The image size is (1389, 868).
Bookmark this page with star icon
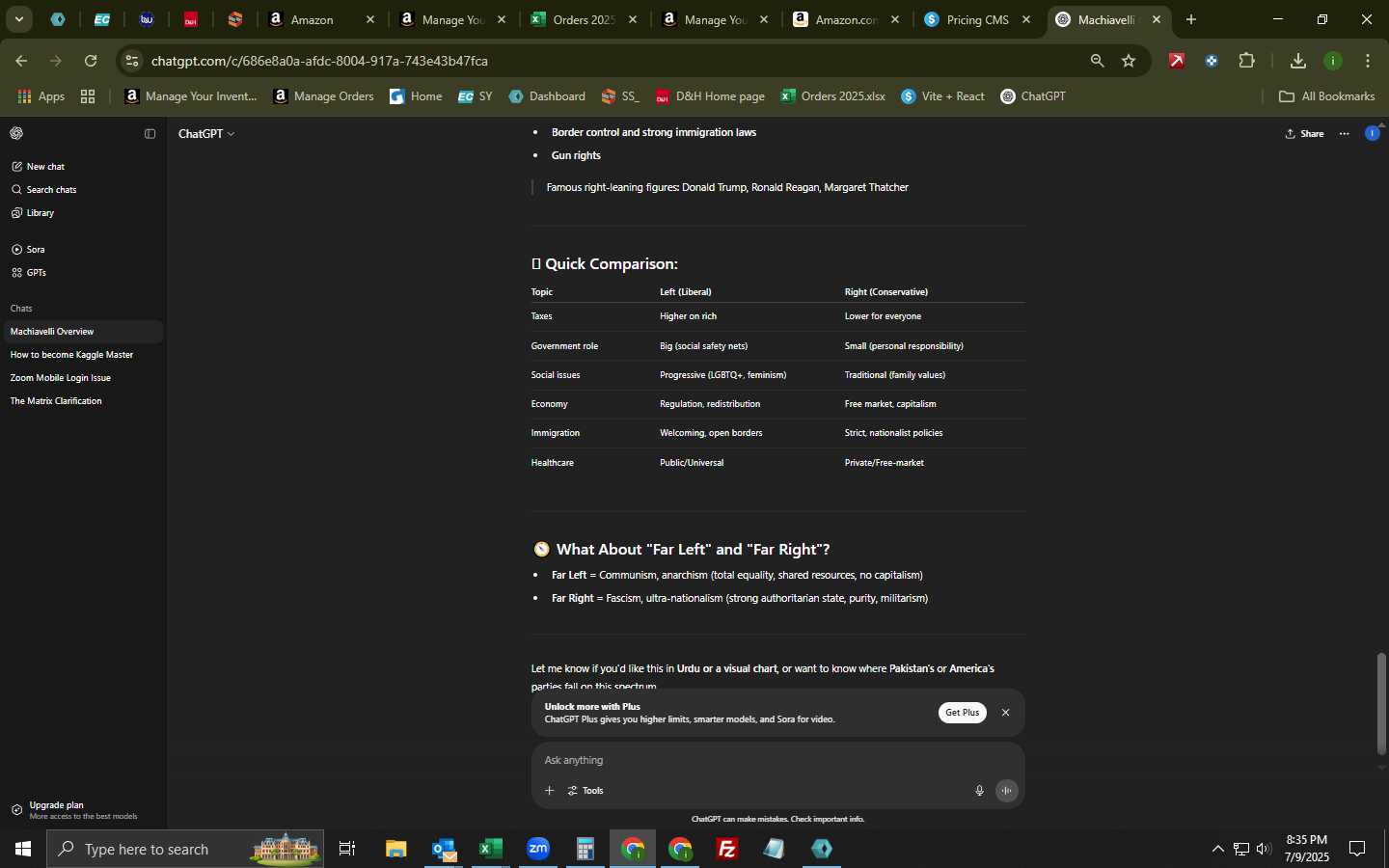tap(1129, 61)
